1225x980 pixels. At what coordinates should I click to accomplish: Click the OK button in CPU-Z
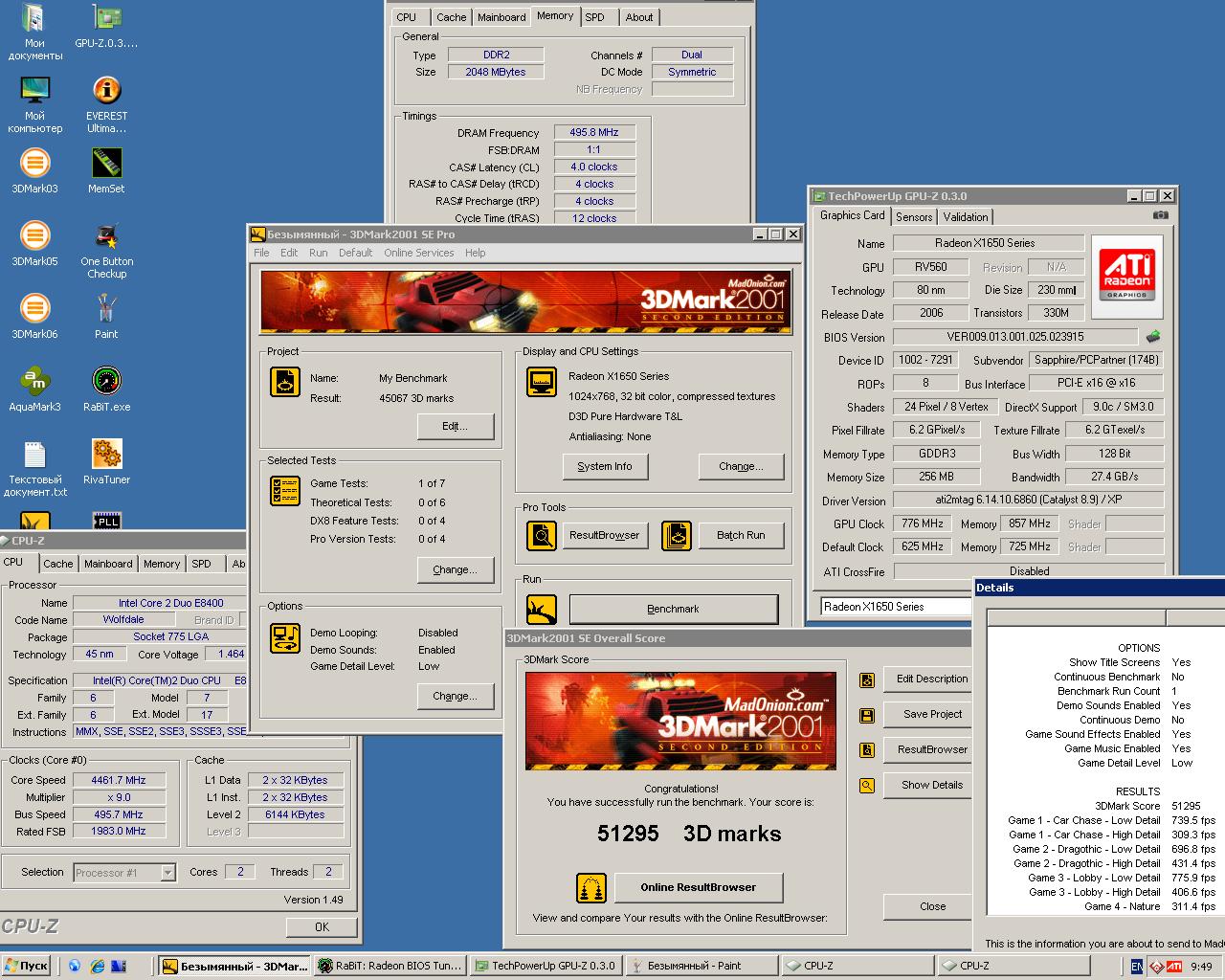pyautogui.click(x=323, y=926)
